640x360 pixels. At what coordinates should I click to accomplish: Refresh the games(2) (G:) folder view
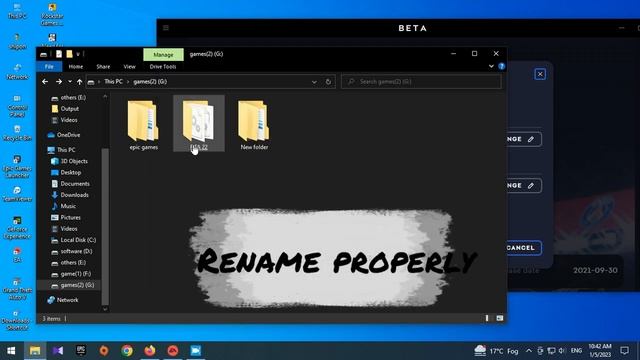[x=328, y=82]
